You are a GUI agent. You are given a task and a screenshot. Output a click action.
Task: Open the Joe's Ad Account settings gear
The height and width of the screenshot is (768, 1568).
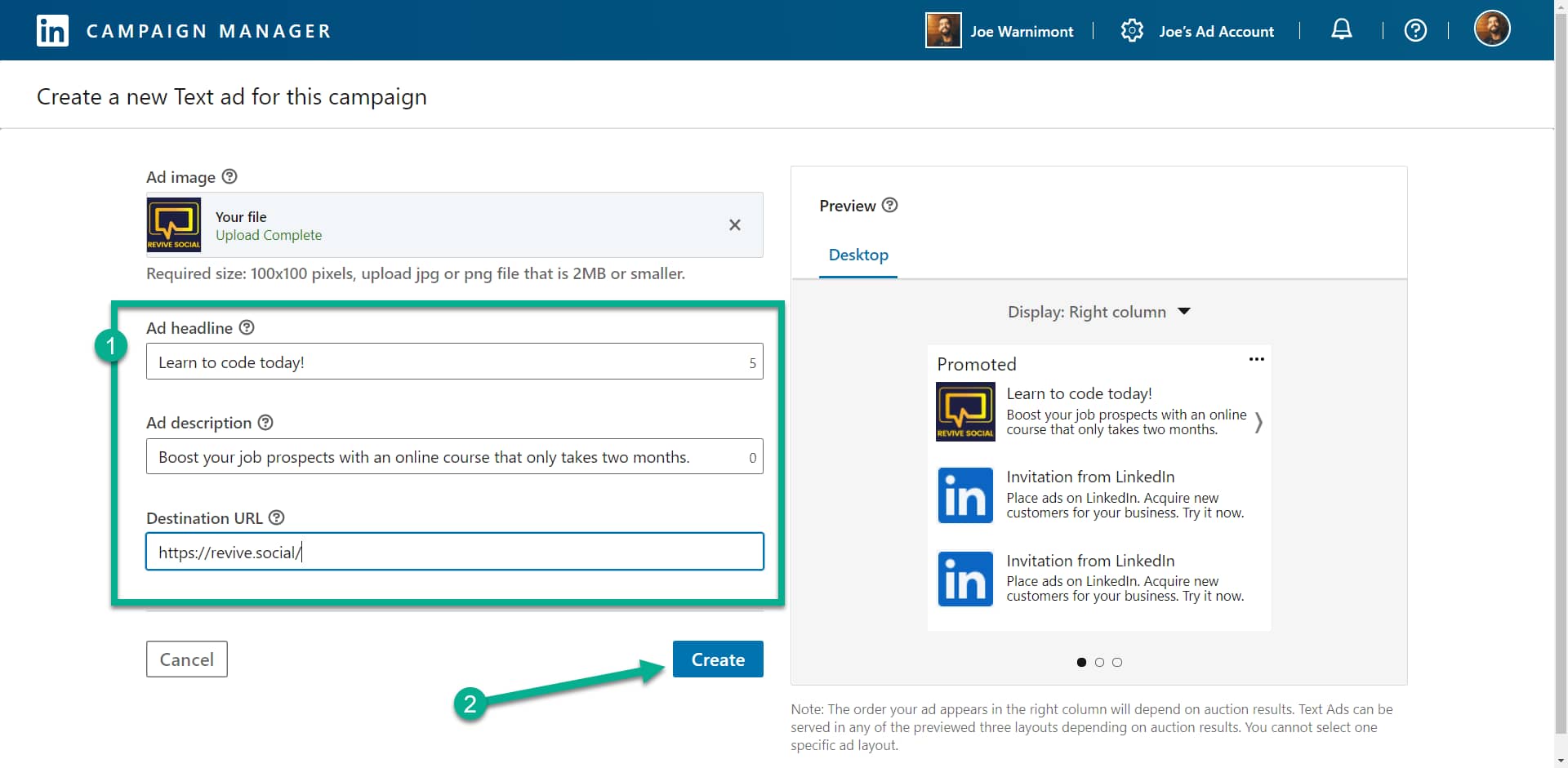coord(1132,31)
